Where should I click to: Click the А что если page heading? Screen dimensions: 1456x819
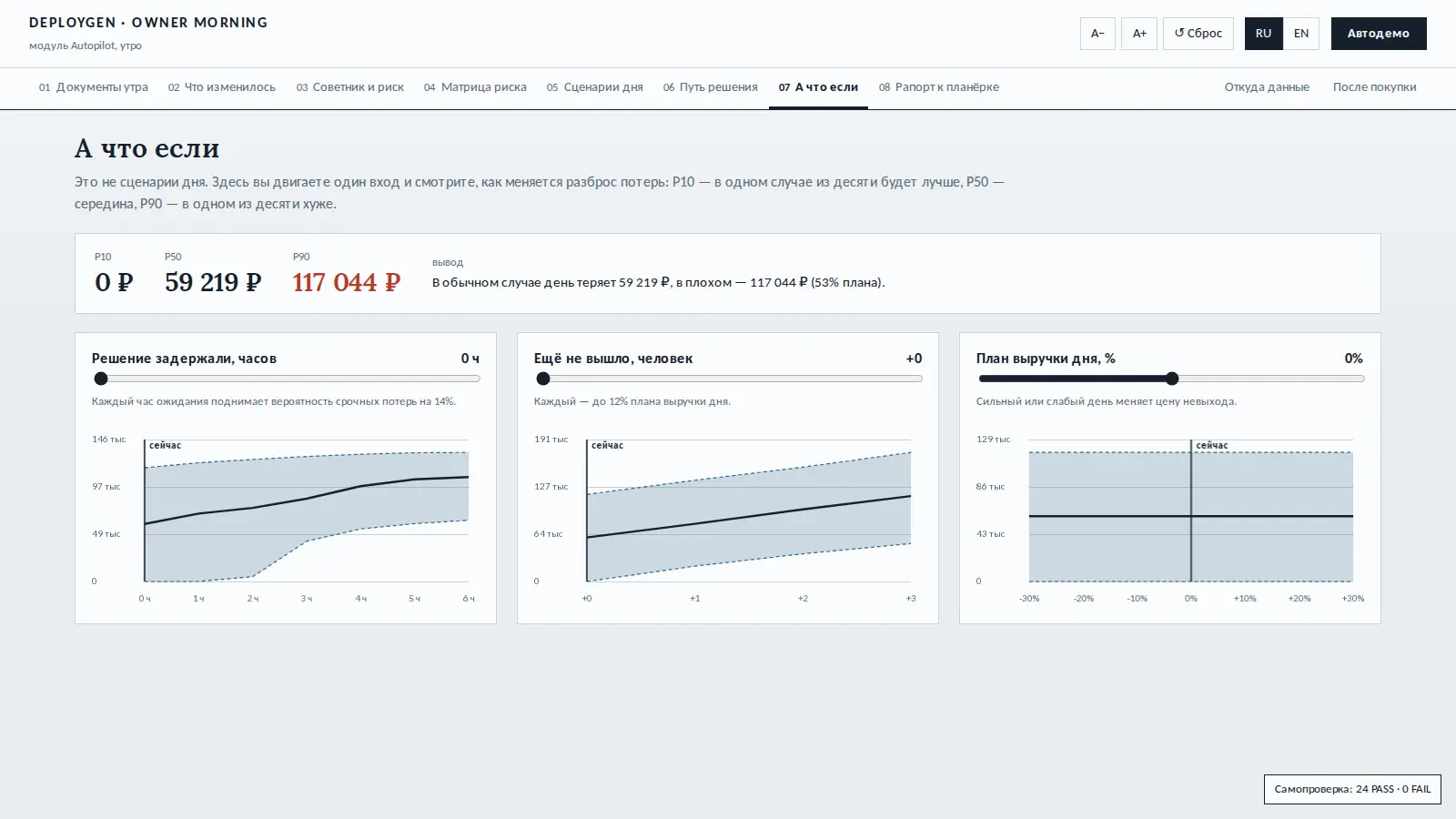[x=147, y=148]
